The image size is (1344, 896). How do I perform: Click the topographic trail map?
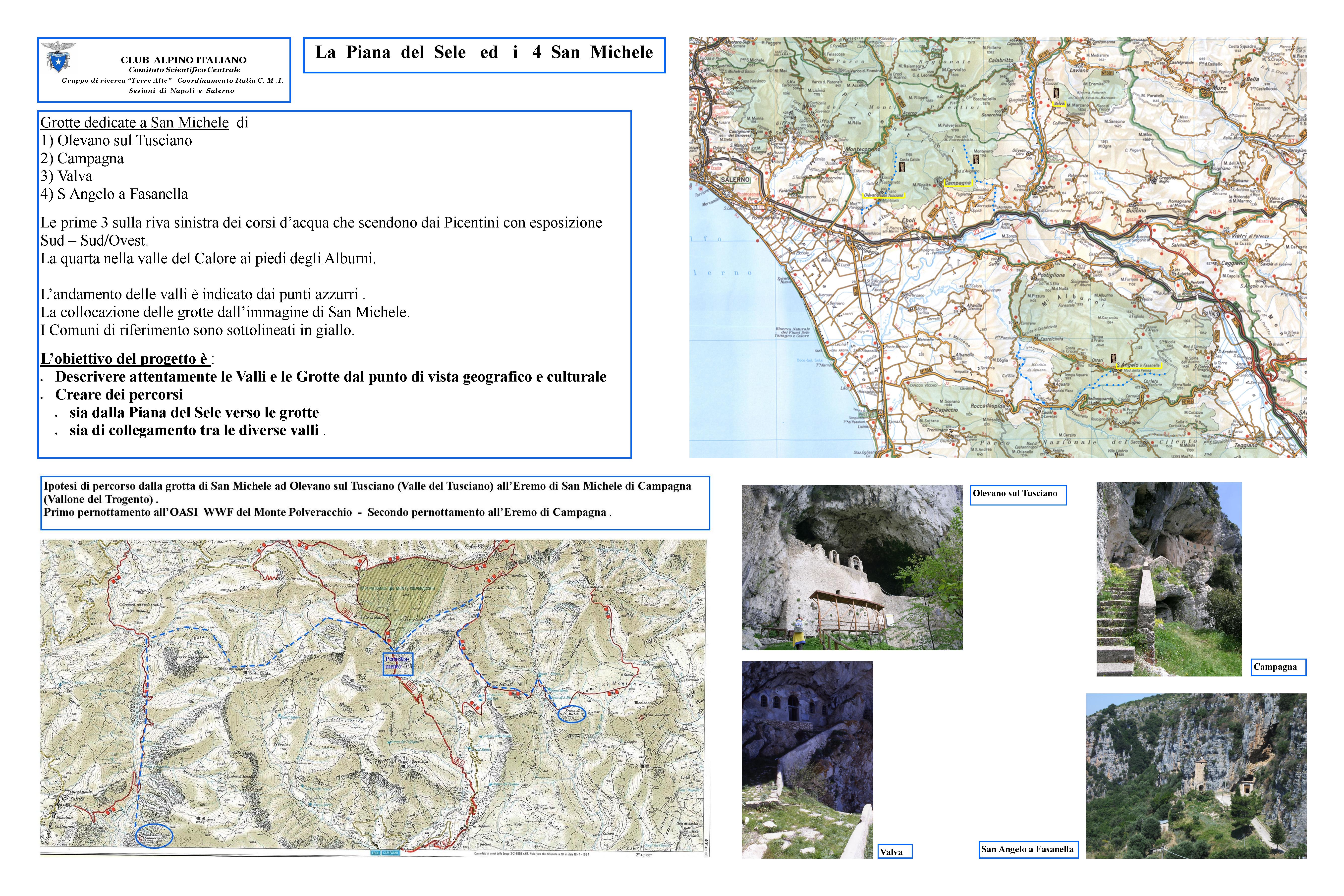click(x=374, y=698)
